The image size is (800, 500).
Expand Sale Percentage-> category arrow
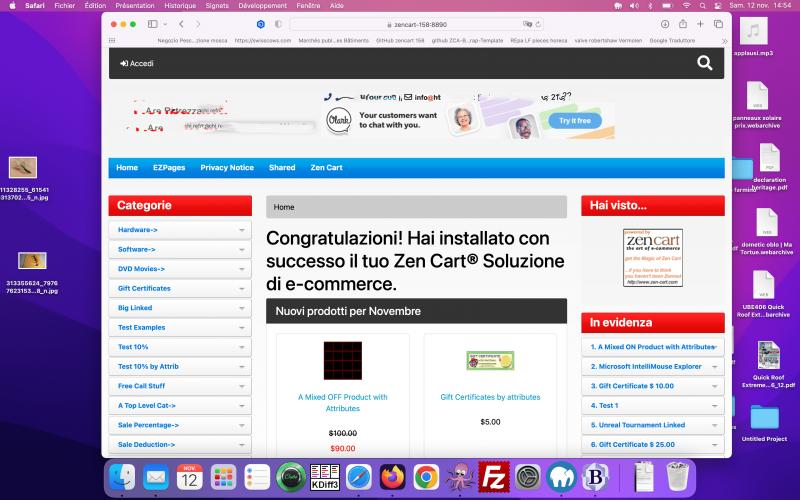coord(242,425)
